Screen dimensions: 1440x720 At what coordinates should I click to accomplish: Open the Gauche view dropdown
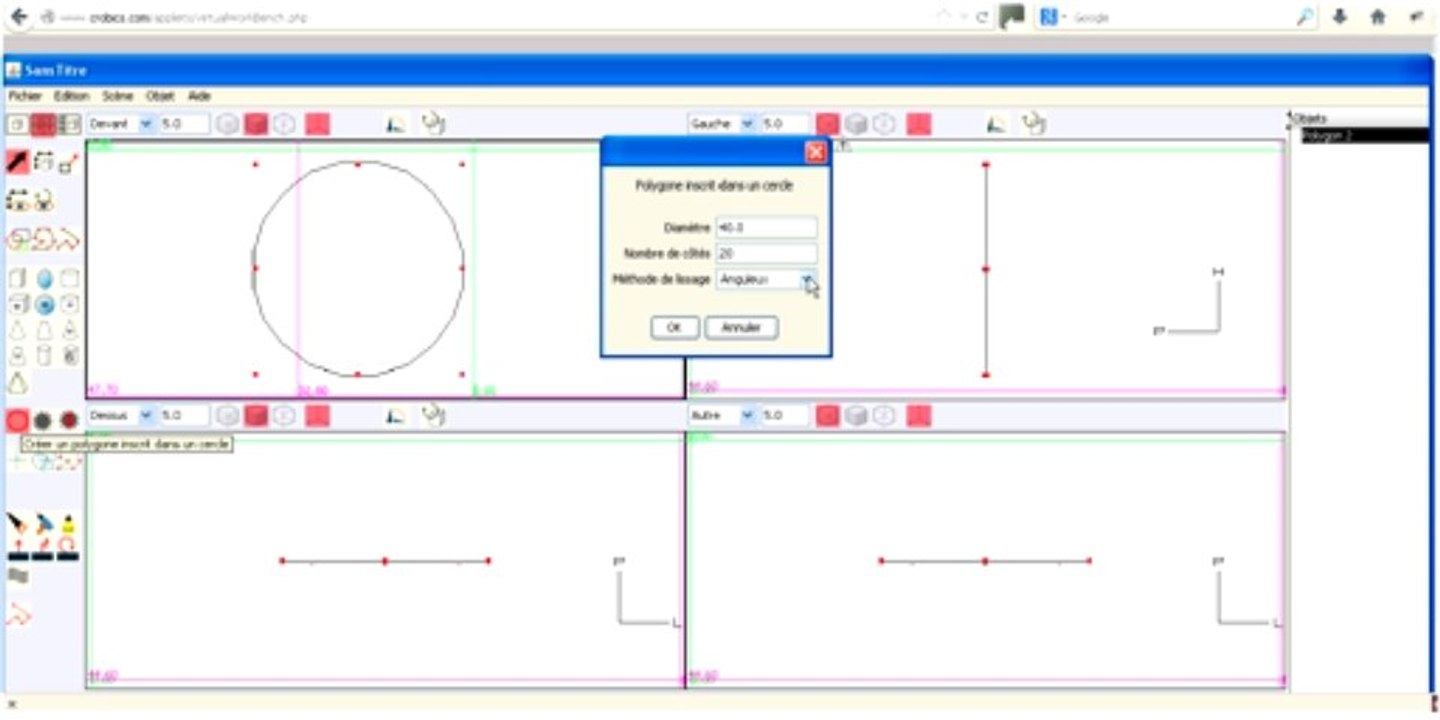point(746,124)
